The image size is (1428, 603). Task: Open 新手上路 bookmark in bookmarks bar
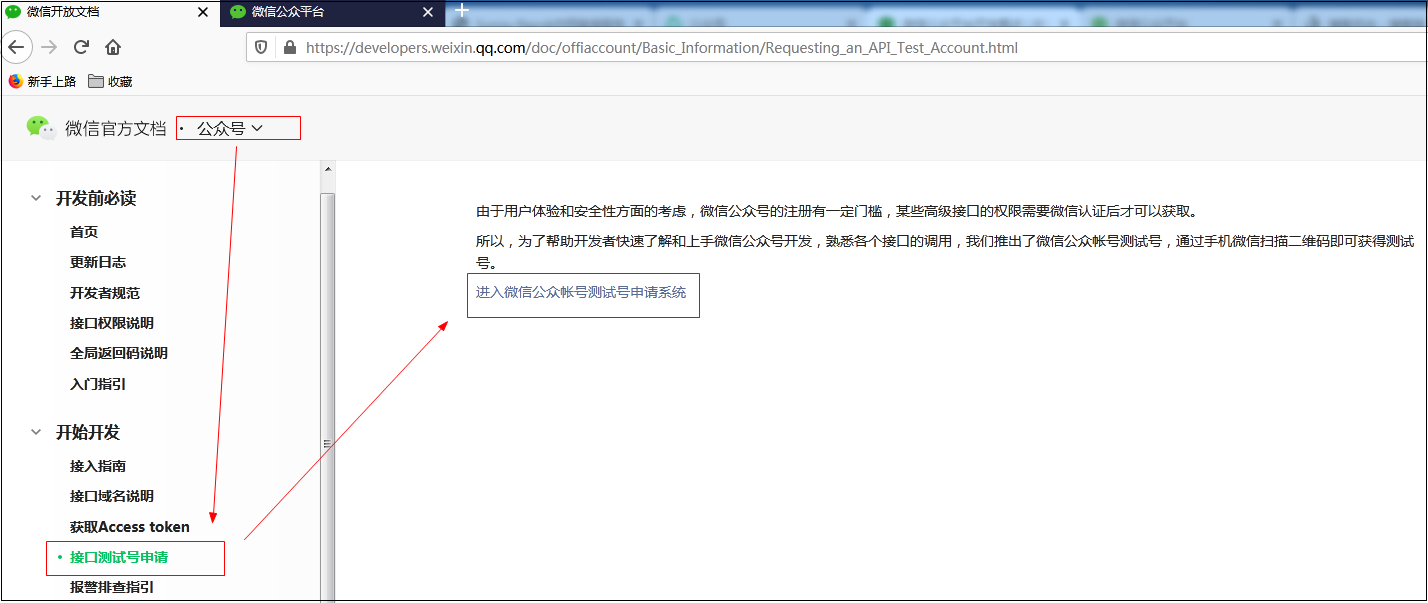tap(42, 81)
